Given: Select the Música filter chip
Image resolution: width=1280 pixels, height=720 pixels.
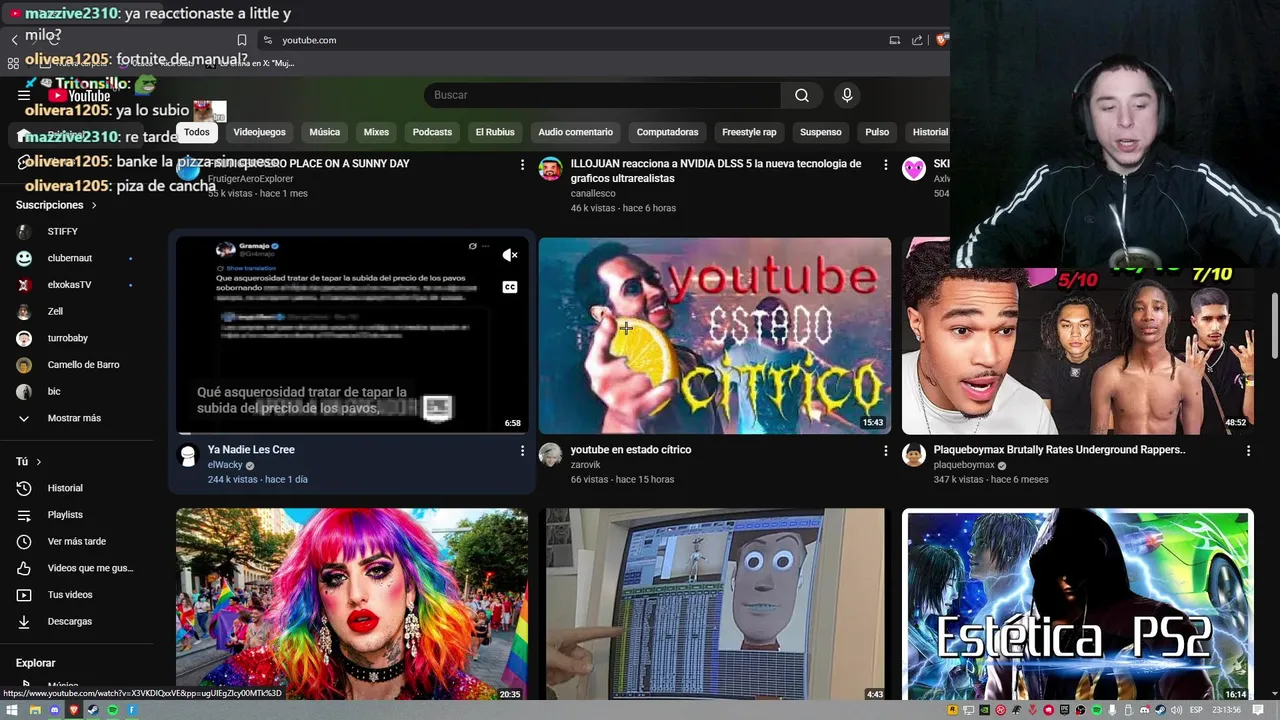Looking at the screenshot, I should [x=325, y=132].
